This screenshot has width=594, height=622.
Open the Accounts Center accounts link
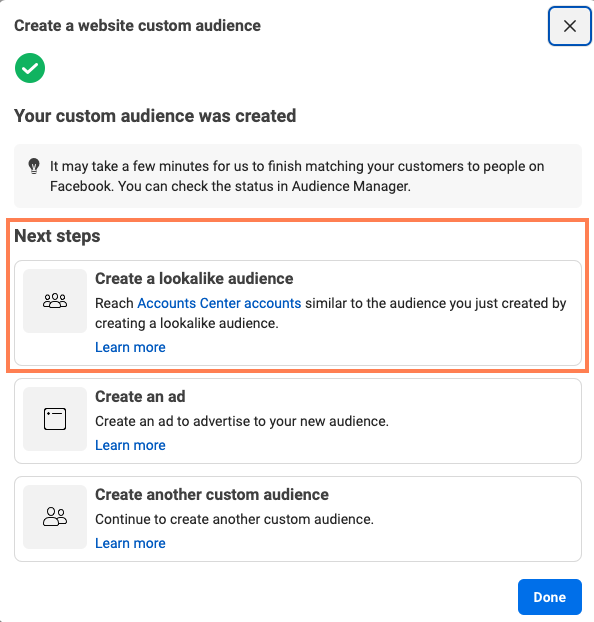(219, 303)
